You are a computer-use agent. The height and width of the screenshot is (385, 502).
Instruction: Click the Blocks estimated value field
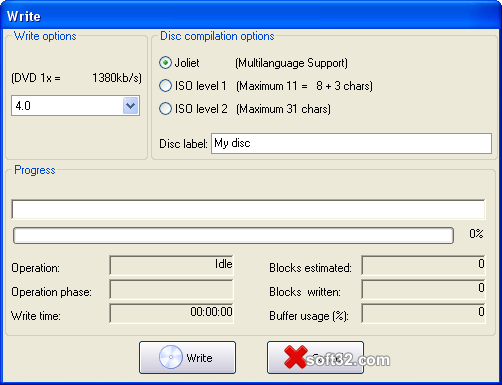click(423, 265)
